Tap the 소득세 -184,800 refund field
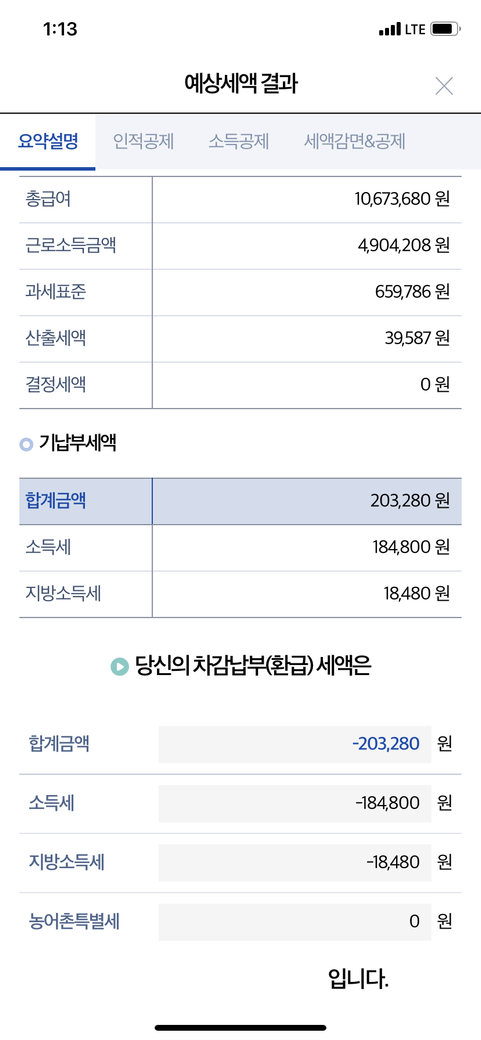The width and height of the screenshot is (481, 1040). pos(295,803)
